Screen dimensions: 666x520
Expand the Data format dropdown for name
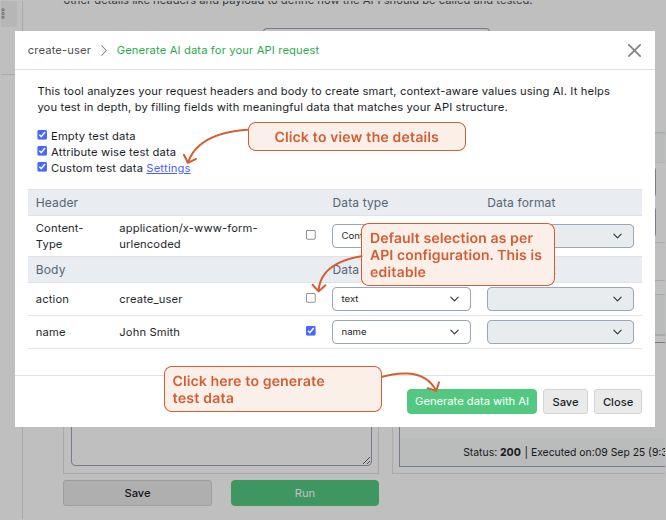click(x=560, y=331)
